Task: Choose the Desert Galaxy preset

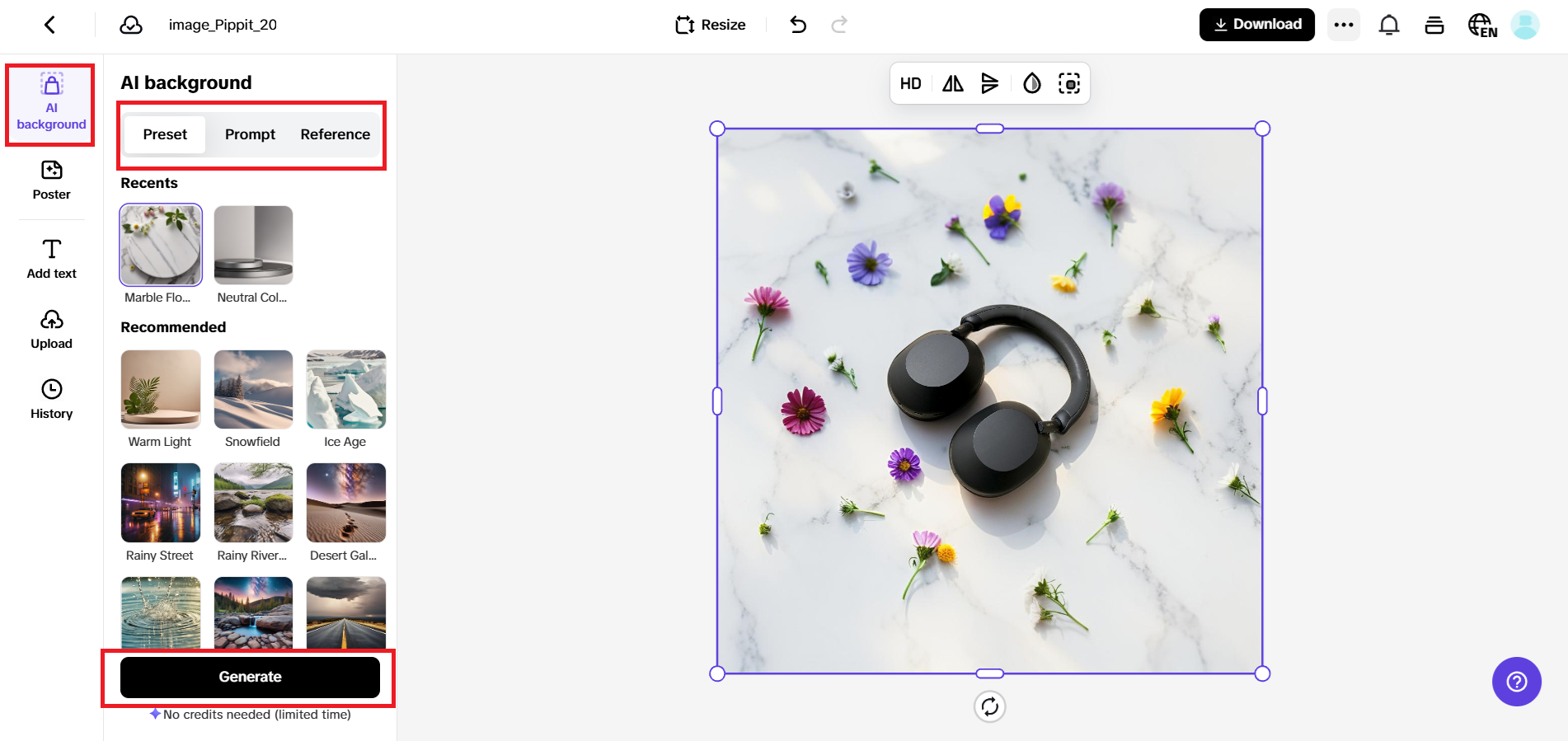Action: [346, 503]
